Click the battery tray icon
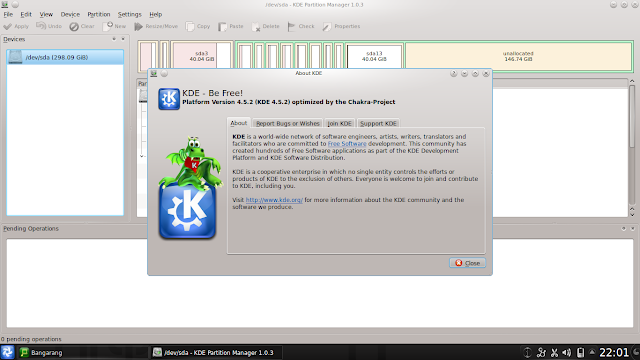Image resolution: width=640 pixels, height=360 pixels. (x=580, y=353)
